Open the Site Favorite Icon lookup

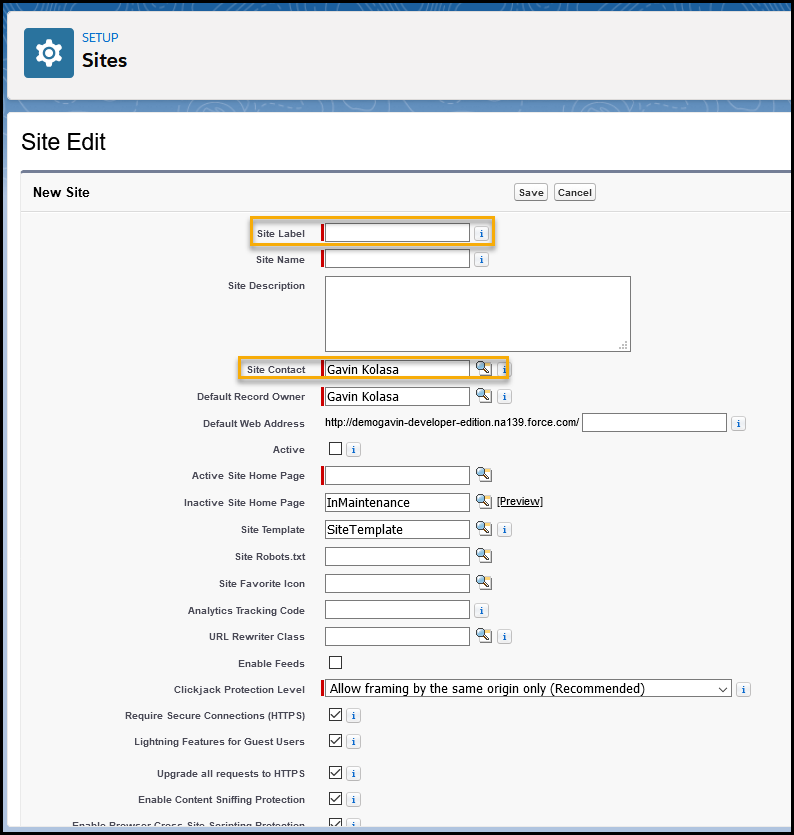click(x=484, y=583)
